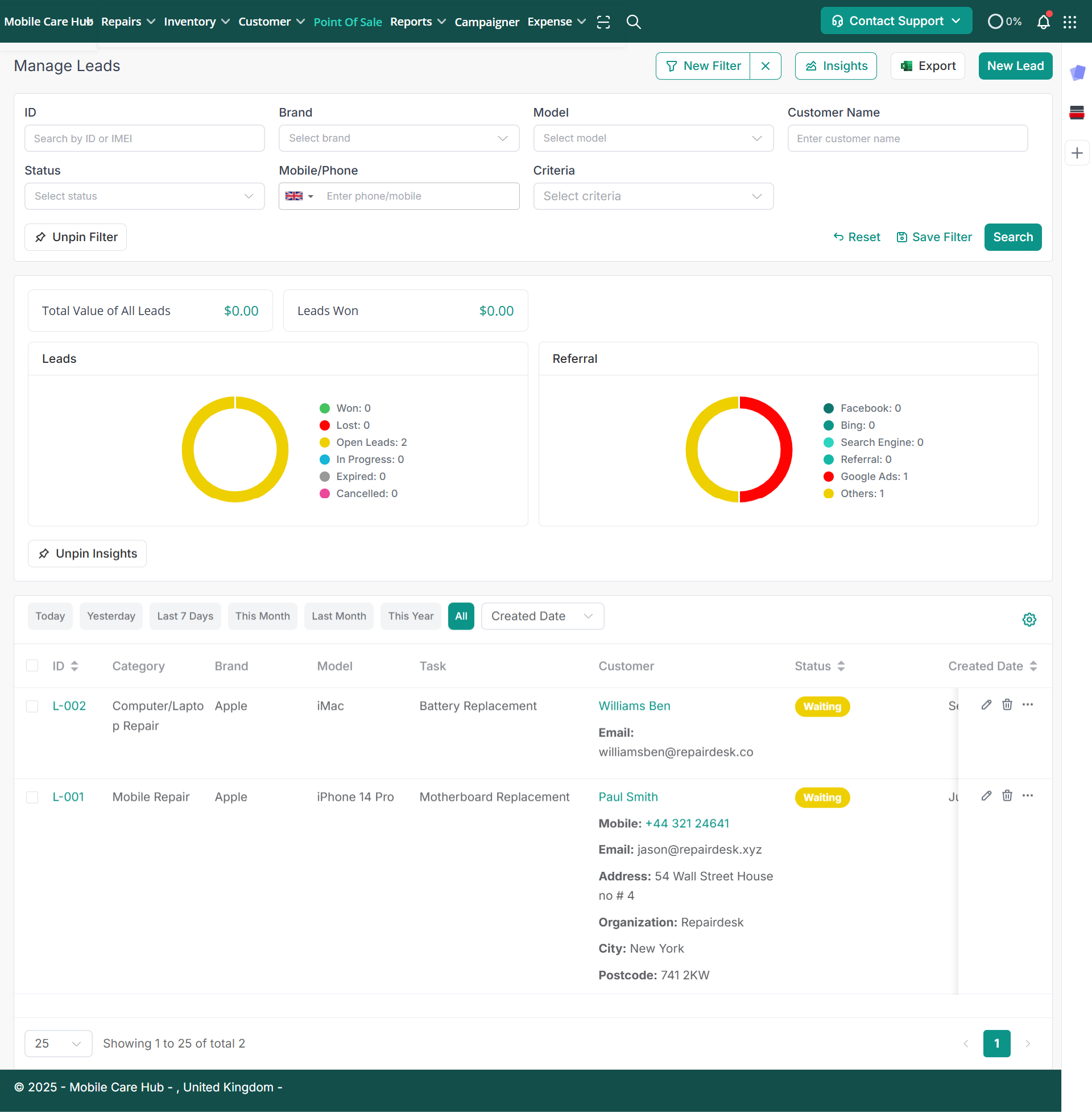The width and height of the screenshot is (1092, 1113).
Task: Open the search magnifier in navigation bar
Action: pos(633,22)
